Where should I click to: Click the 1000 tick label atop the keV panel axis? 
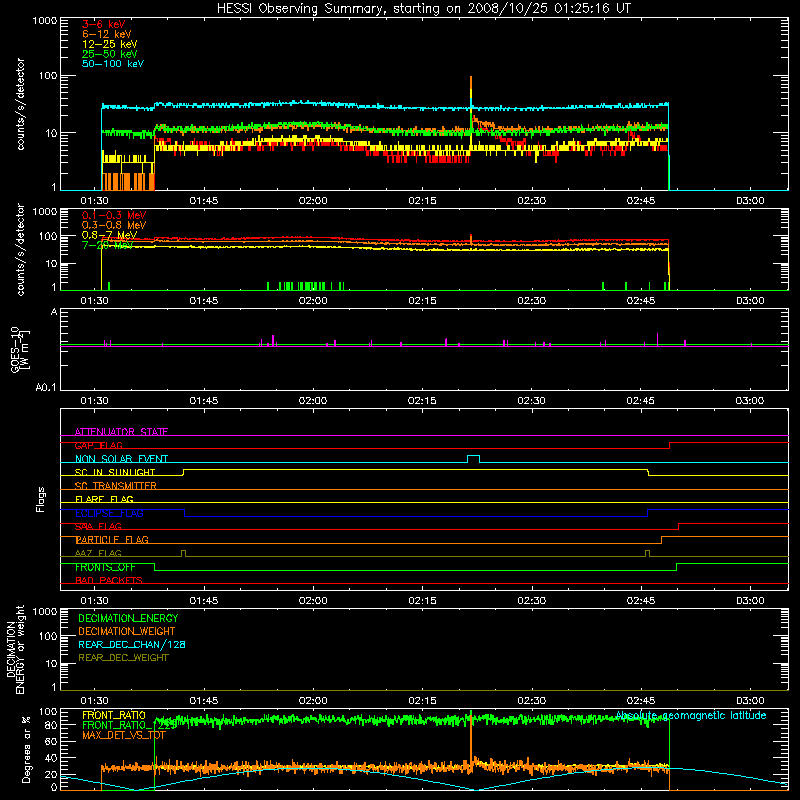pos(45,21)
